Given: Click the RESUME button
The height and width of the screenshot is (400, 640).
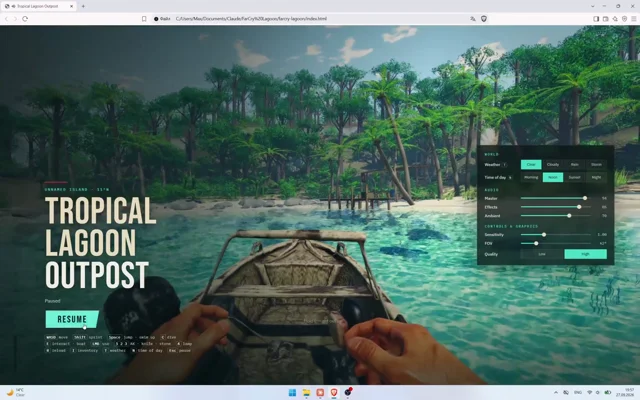Looking at the screenshot, I should click(x=72, y=319).
